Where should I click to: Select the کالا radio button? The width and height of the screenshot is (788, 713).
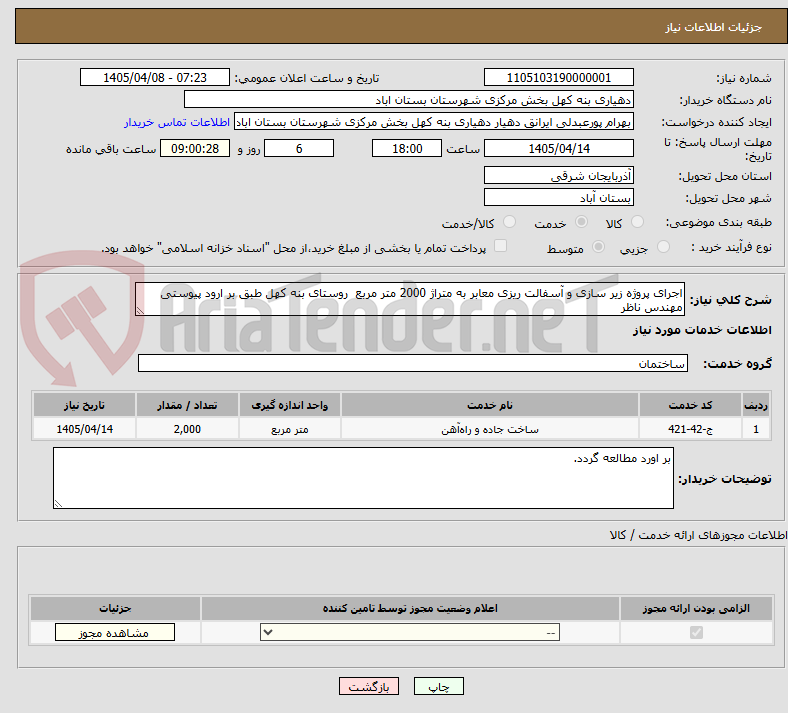(637, 222)
